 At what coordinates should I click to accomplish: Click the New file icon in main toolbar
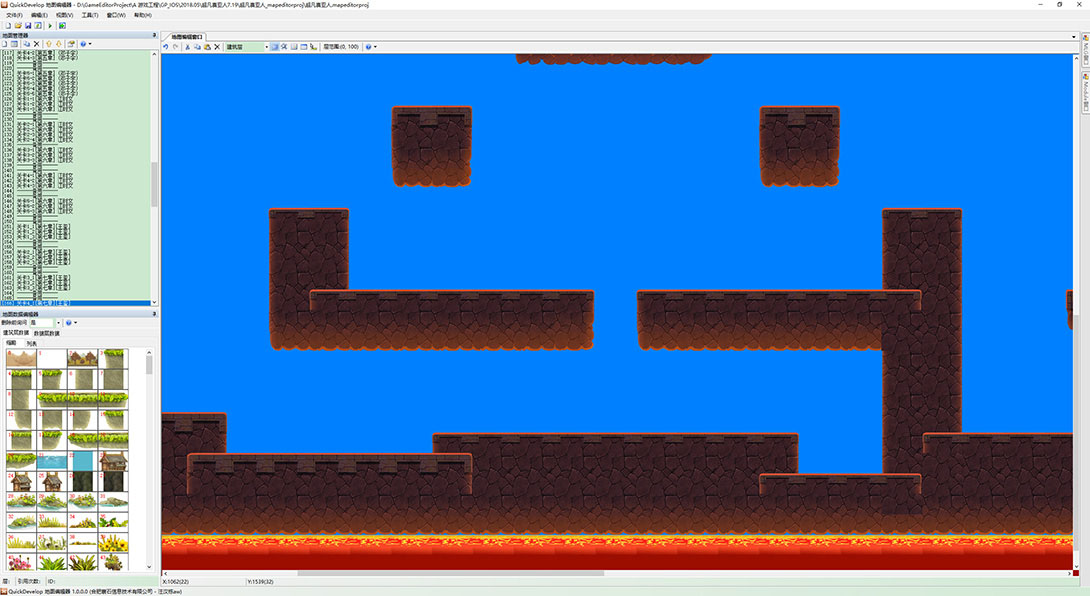(x=8, y=26)
